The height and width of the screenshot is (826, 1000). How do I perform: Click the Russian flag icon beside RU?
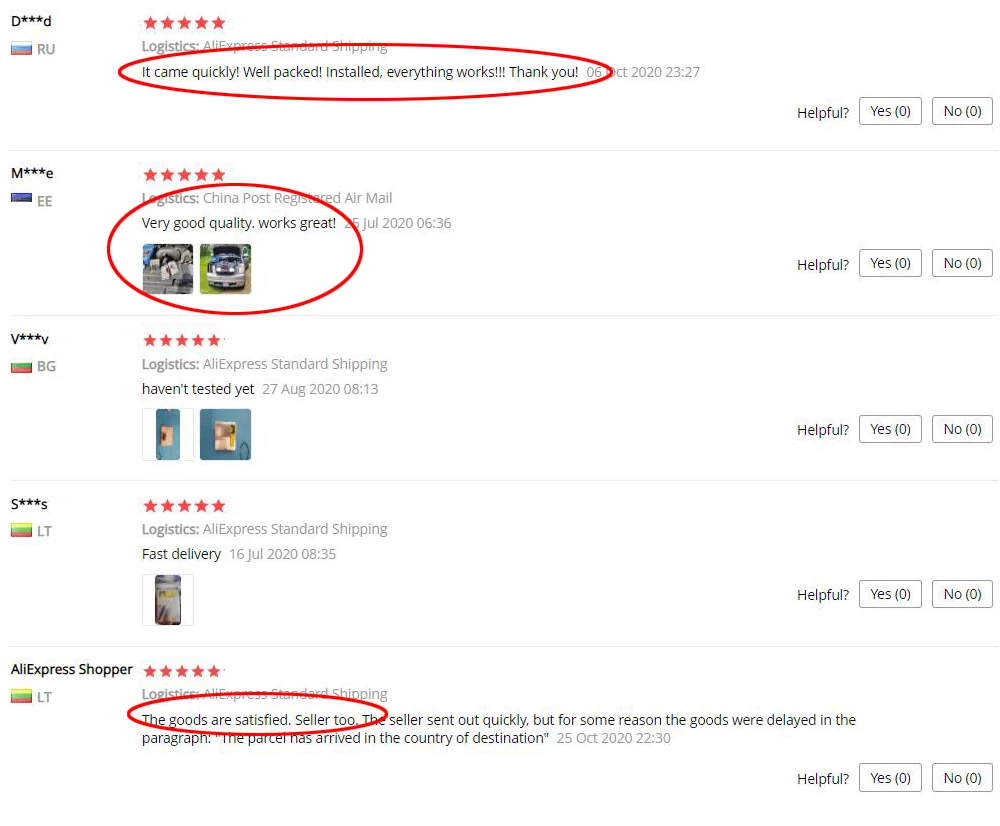(21, 49)
